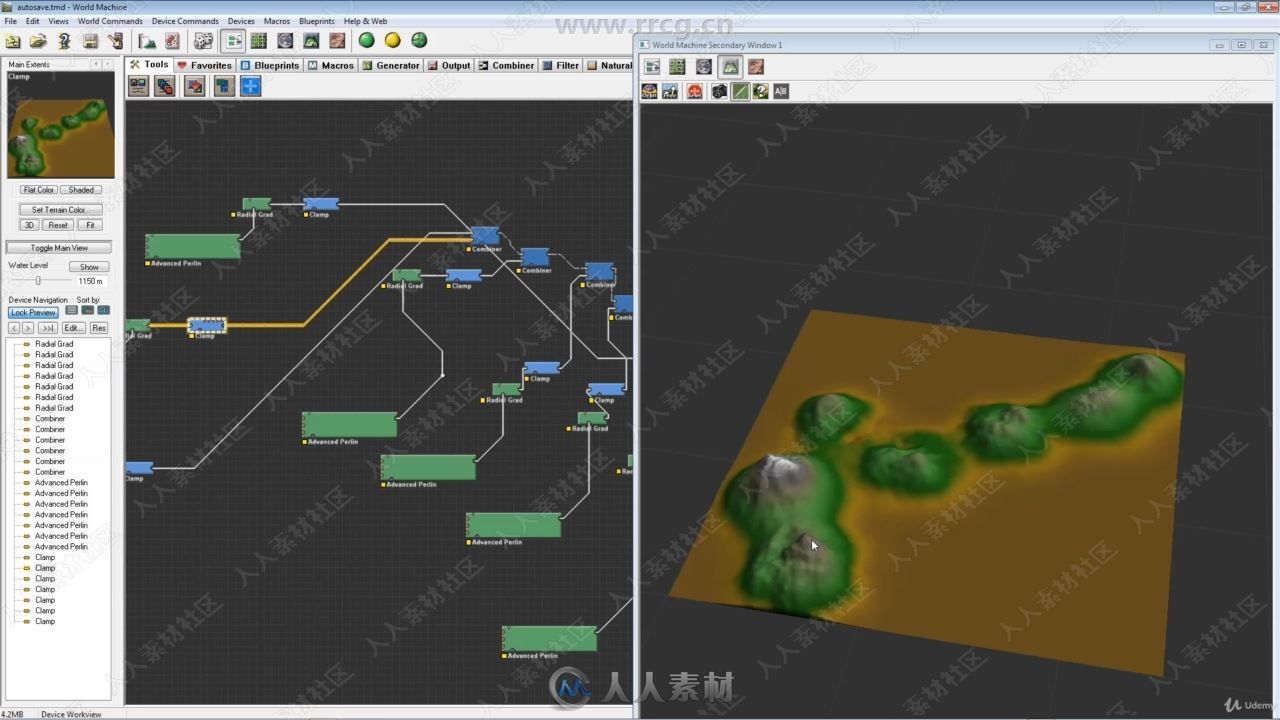Switch main window to Device Workview
This screenshot has width=1280, height=720.
point(234,41)
